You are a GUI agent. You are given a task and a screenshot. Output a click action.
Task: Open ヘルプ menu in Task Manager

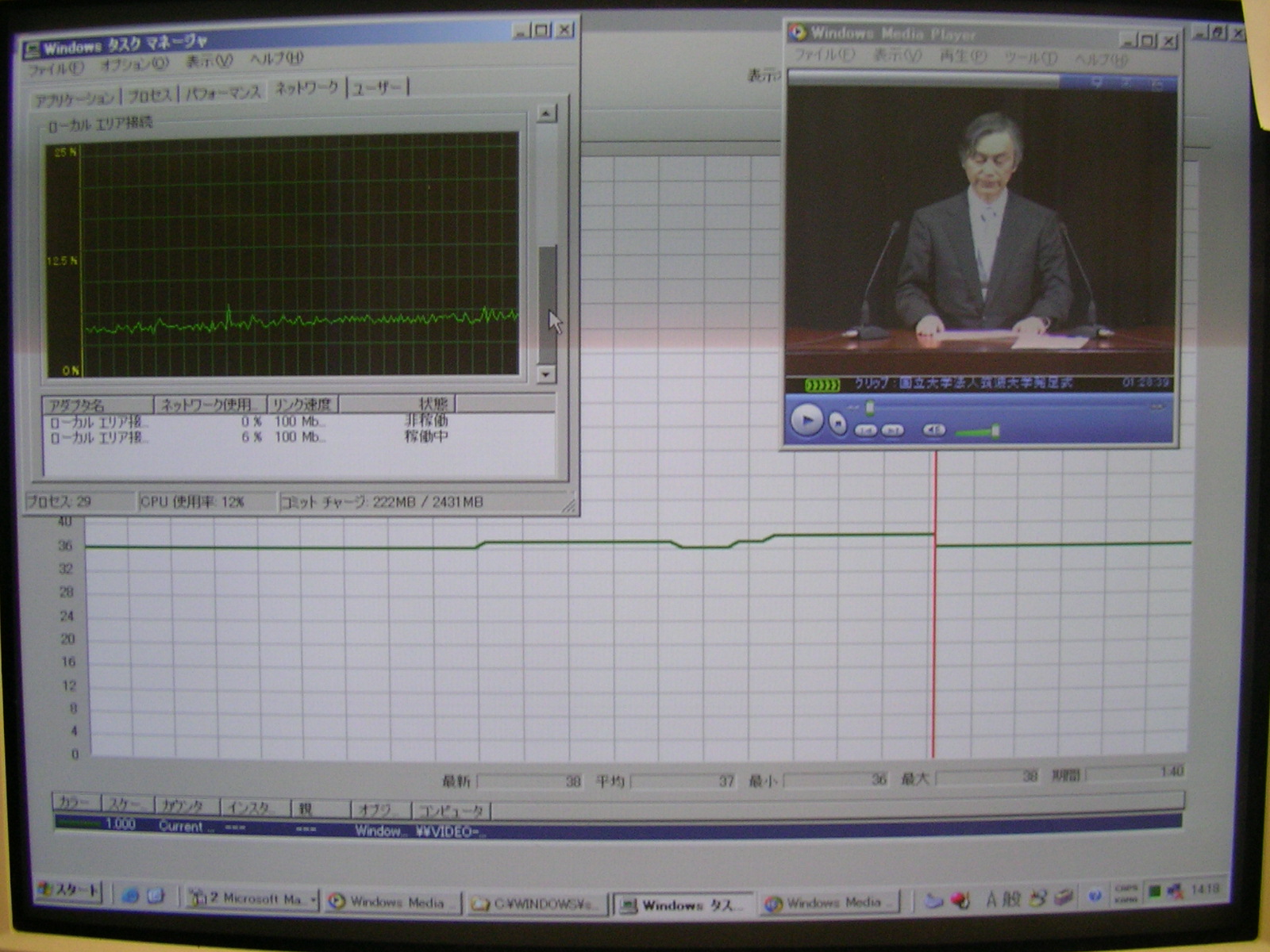276,58
